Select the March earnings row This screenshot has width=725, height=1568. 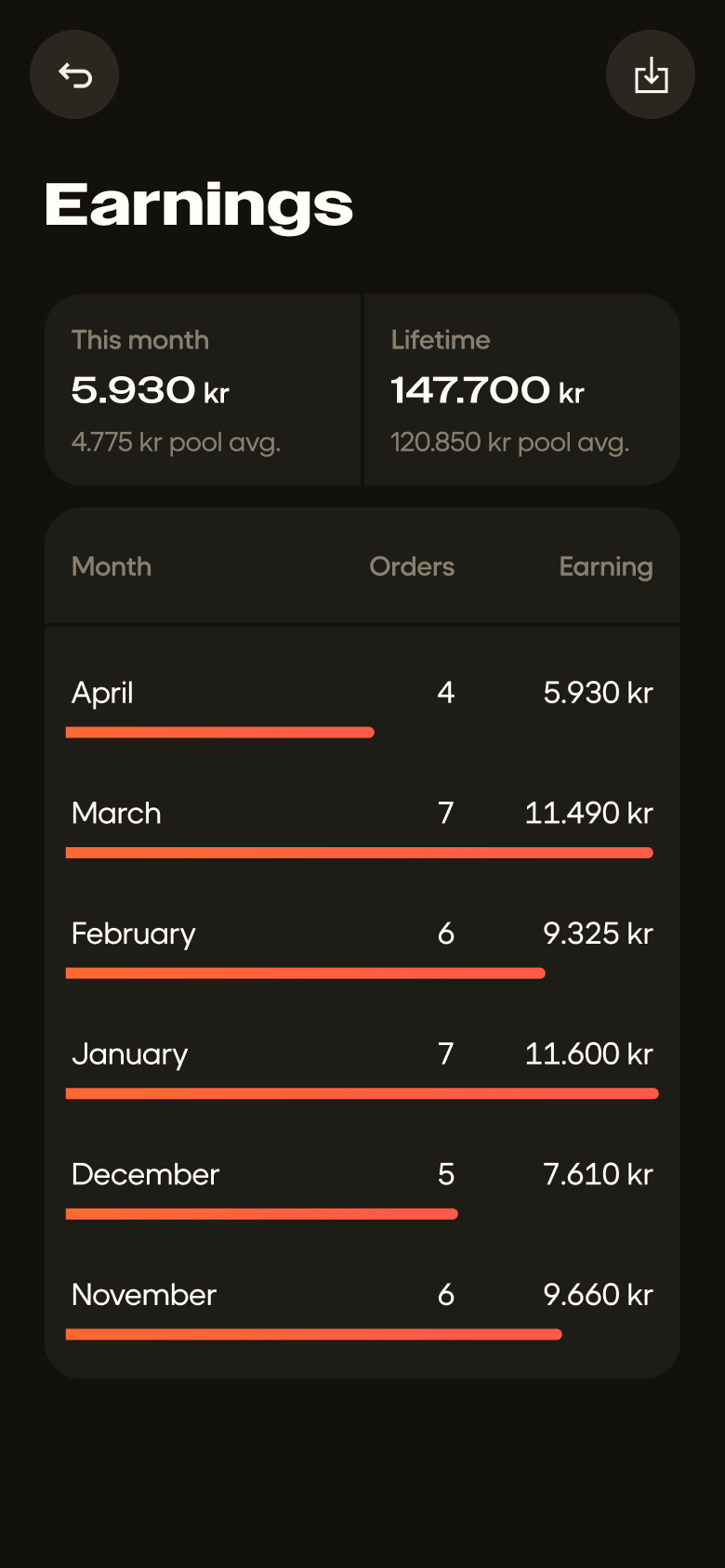point(362,827)
